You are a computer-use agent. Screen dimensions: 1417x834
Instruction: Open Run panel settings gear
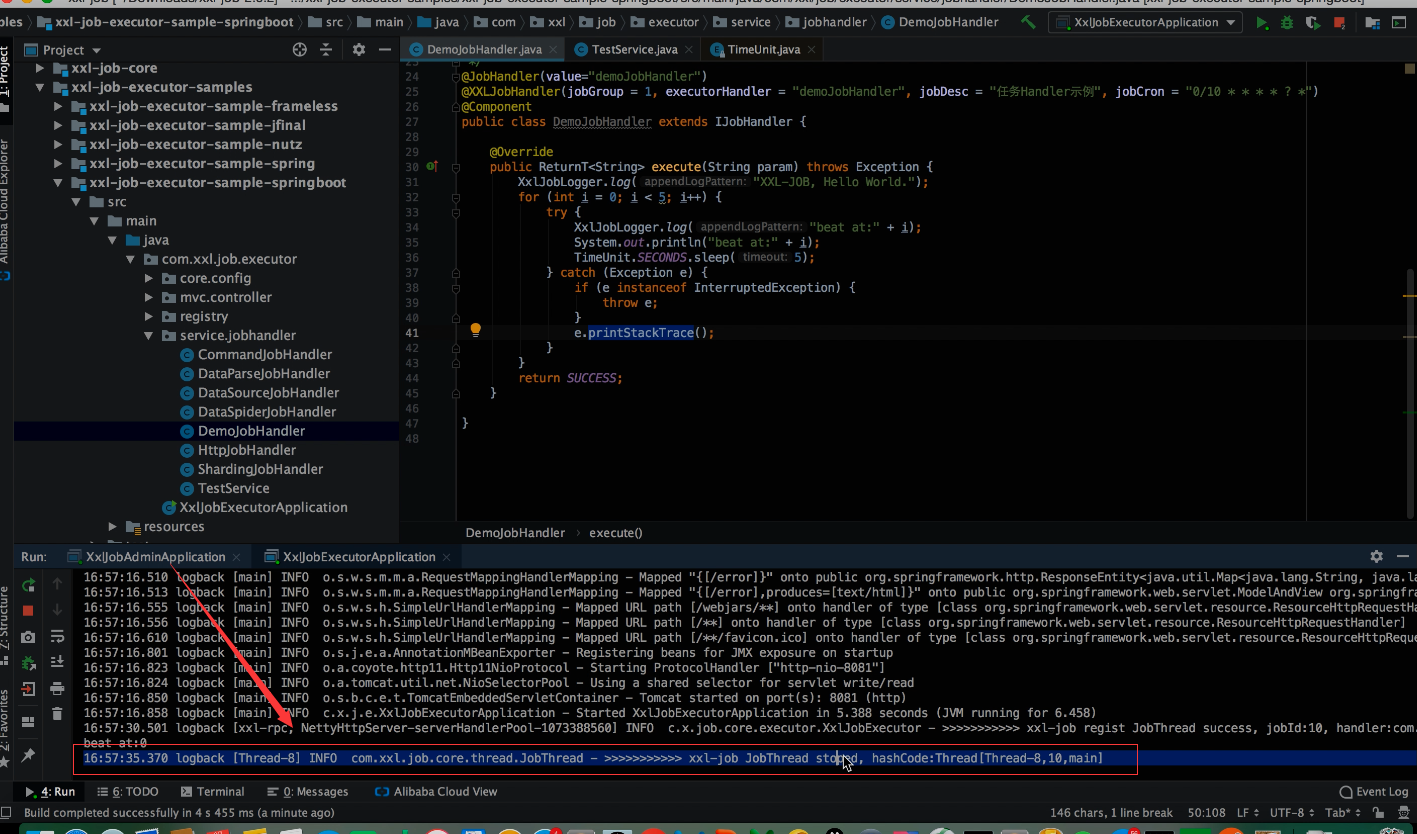click(1376, 556)
